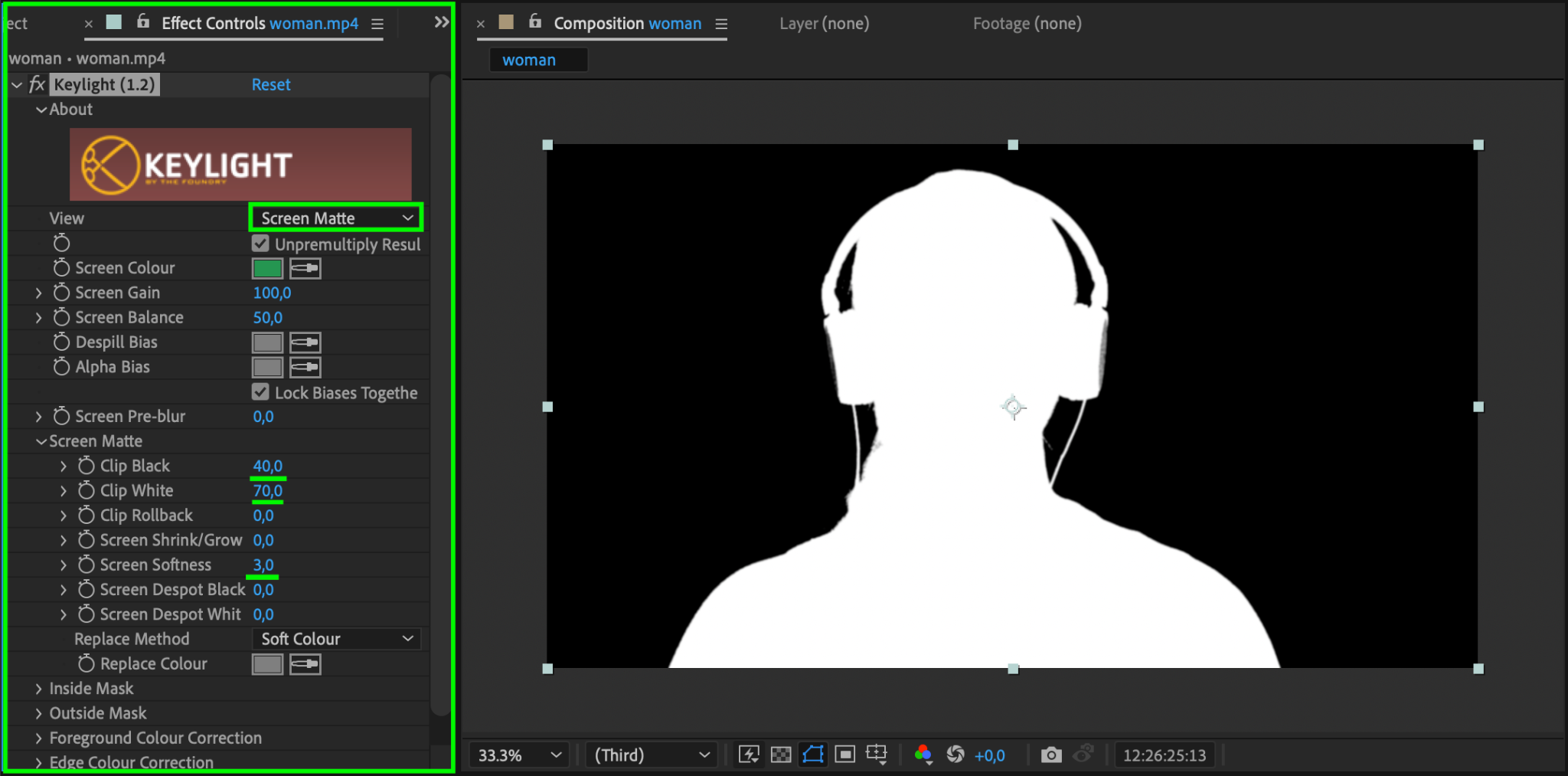Open the View dropdown showing Screen Matte
Viewport: 1568px width, 776px height.
click(x=336, y=218)
